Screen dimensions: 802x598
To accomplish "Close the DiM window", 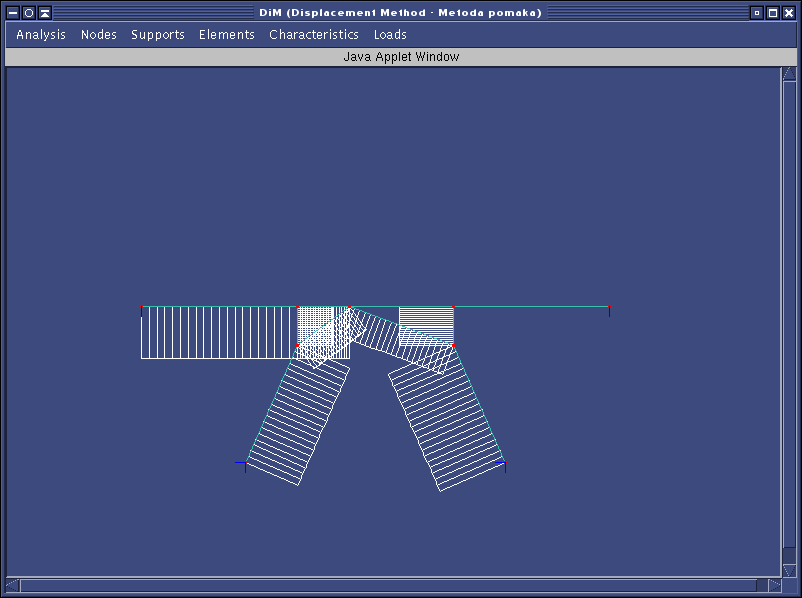I will pos(789,13).
